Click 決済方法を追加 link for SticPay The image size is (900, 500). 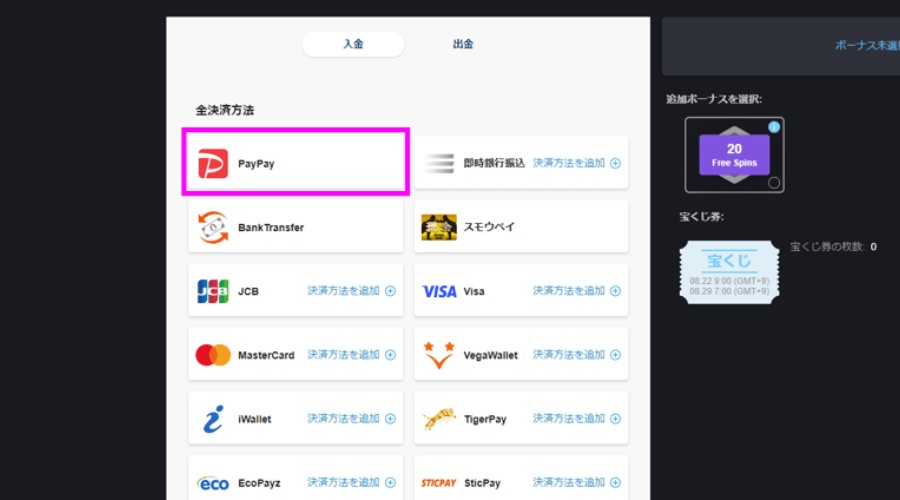(x=569, y=482)
